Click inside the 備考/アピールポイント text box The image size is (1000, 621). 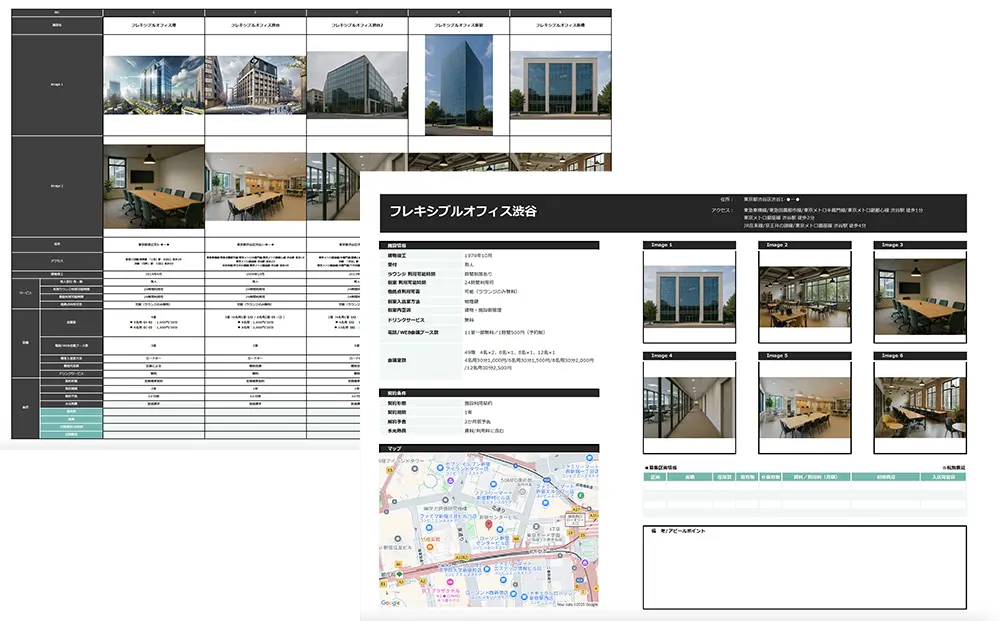(x=804, y=570)
